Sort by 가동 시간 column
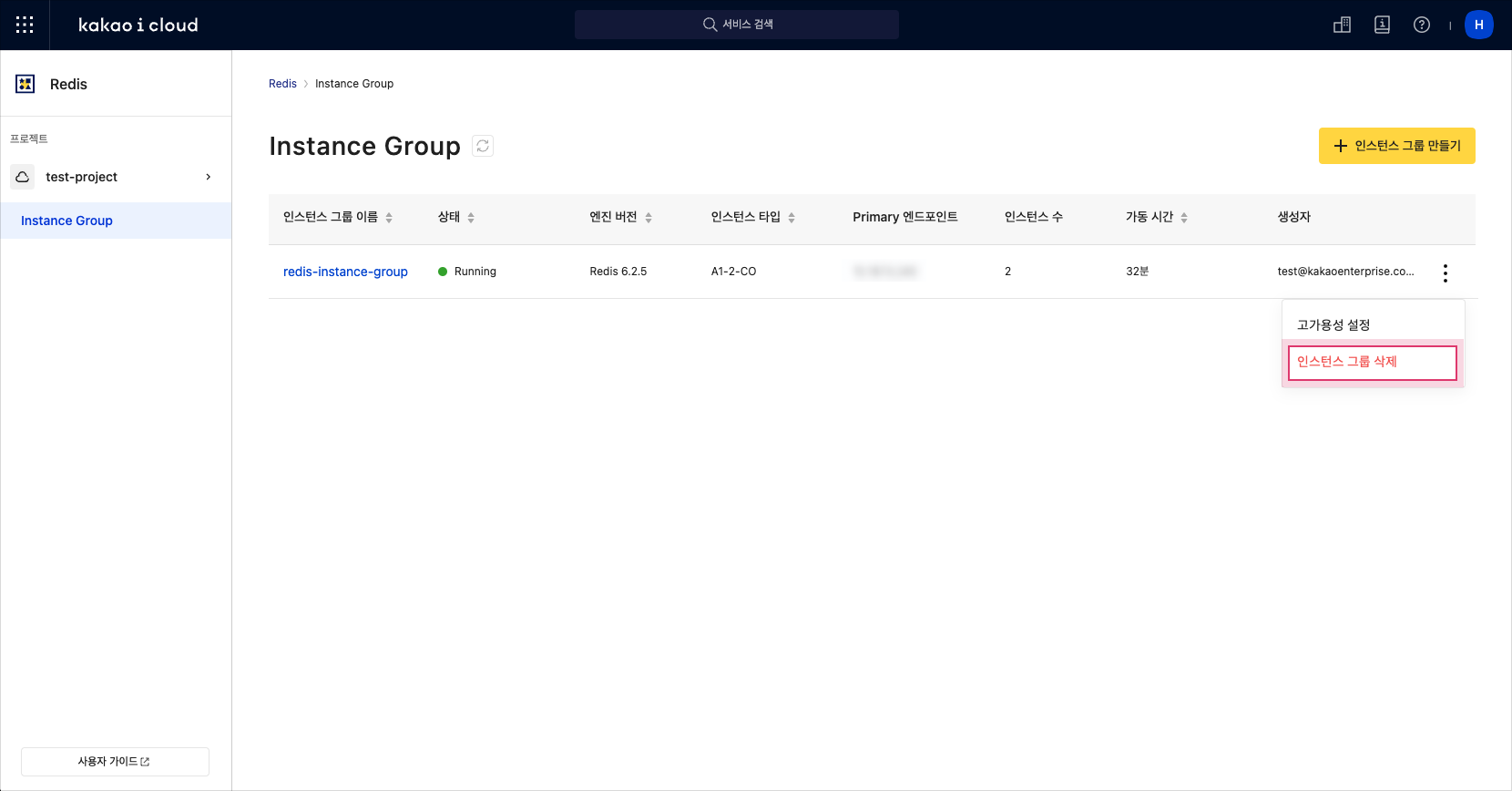The width and height of the screenshot is (1512, 791). pyautogui.click(x=1184, y=217)
